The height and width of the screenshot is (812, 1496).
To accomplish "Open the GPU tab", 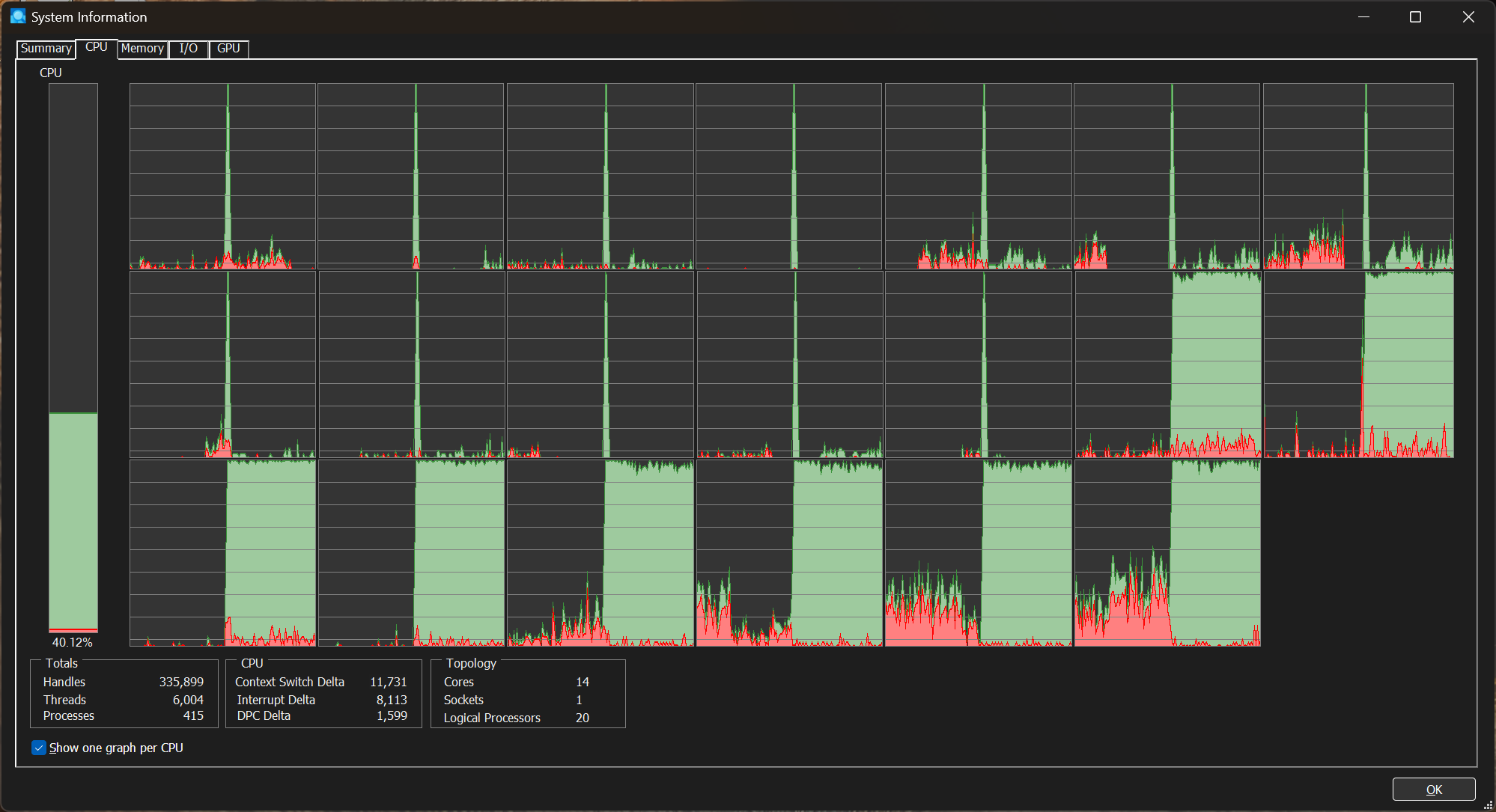I will pyautogui.click(x=228, y=48).
